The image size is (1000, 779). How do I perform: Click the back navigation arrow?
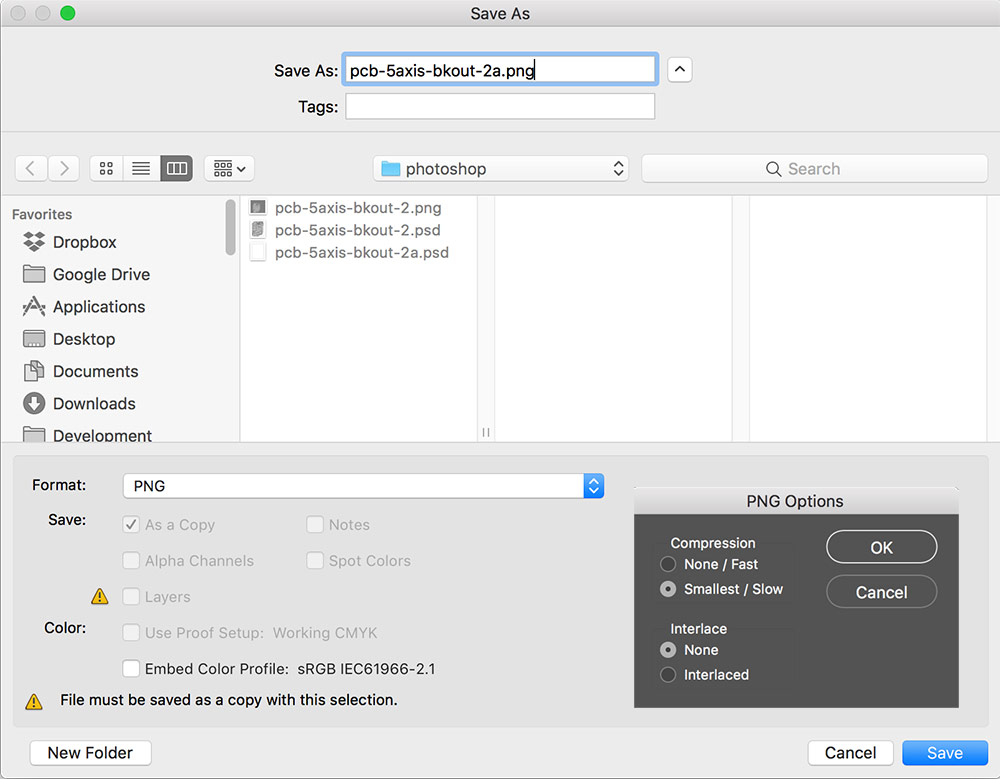tap(31, 168)
